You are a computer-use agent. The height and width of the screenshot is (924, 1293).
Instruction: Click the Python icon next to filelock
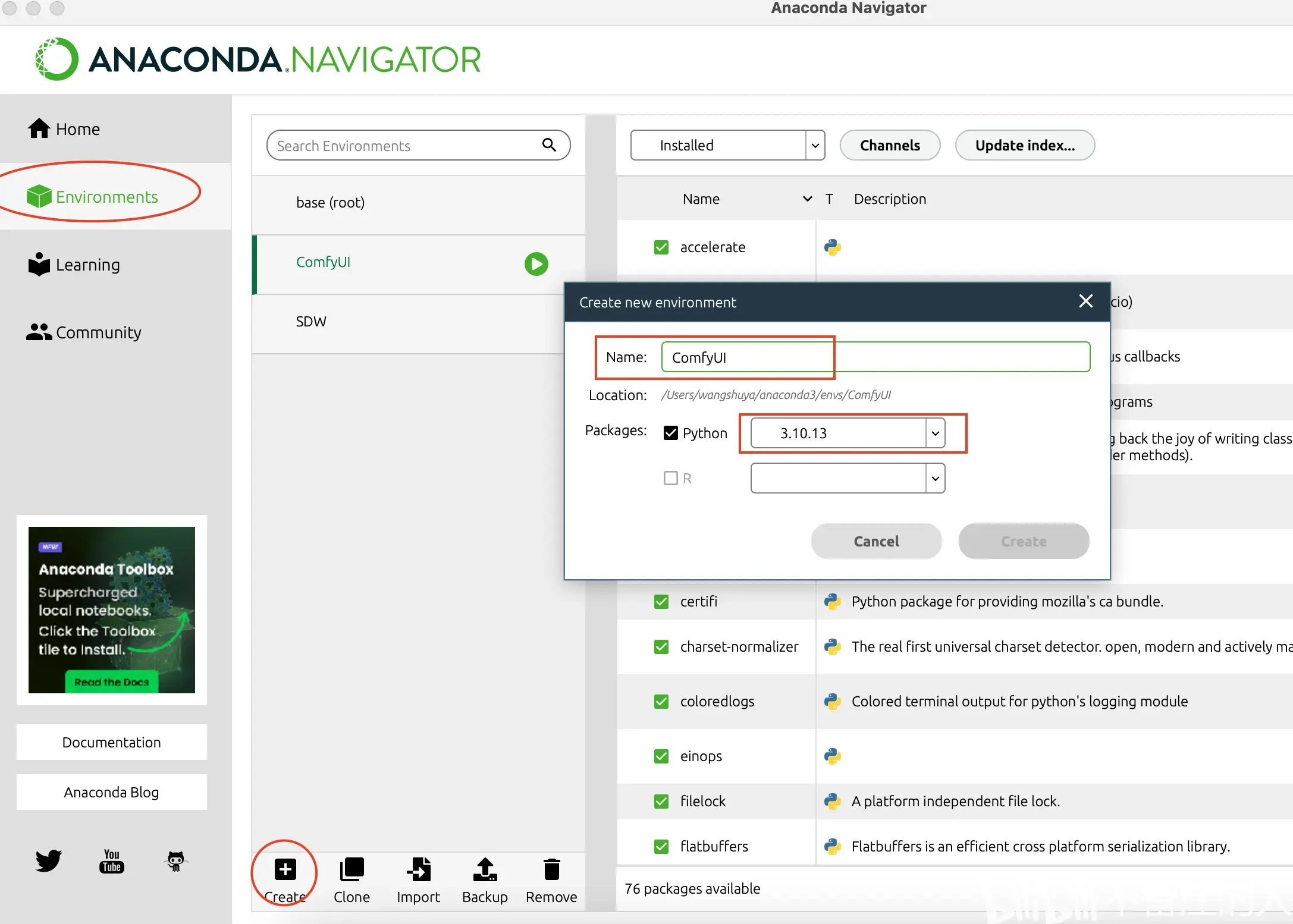(x=833, y=802)
